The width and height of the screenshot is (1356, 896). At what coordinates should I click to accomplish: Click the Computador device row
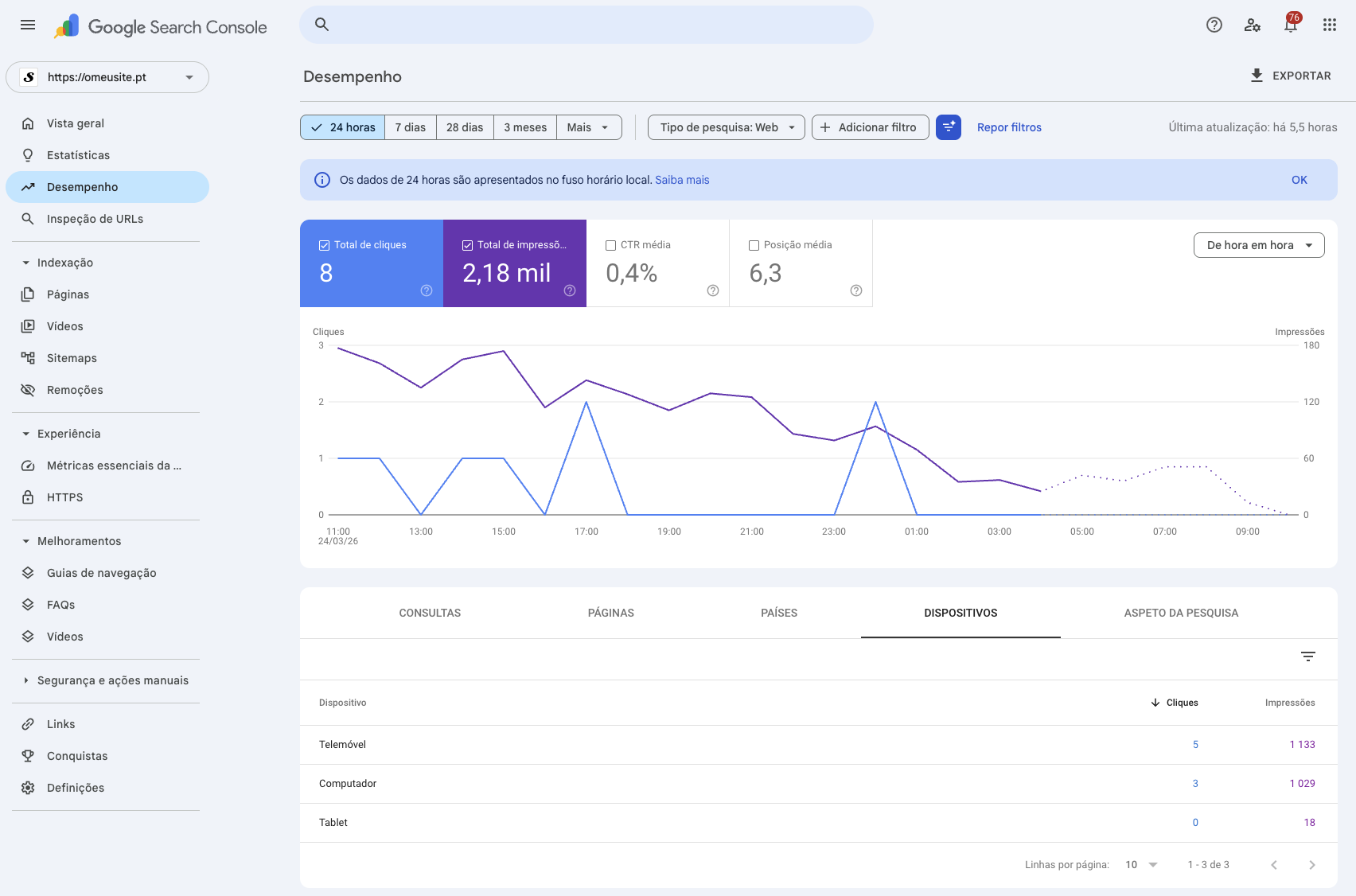(x=819, y=784)
